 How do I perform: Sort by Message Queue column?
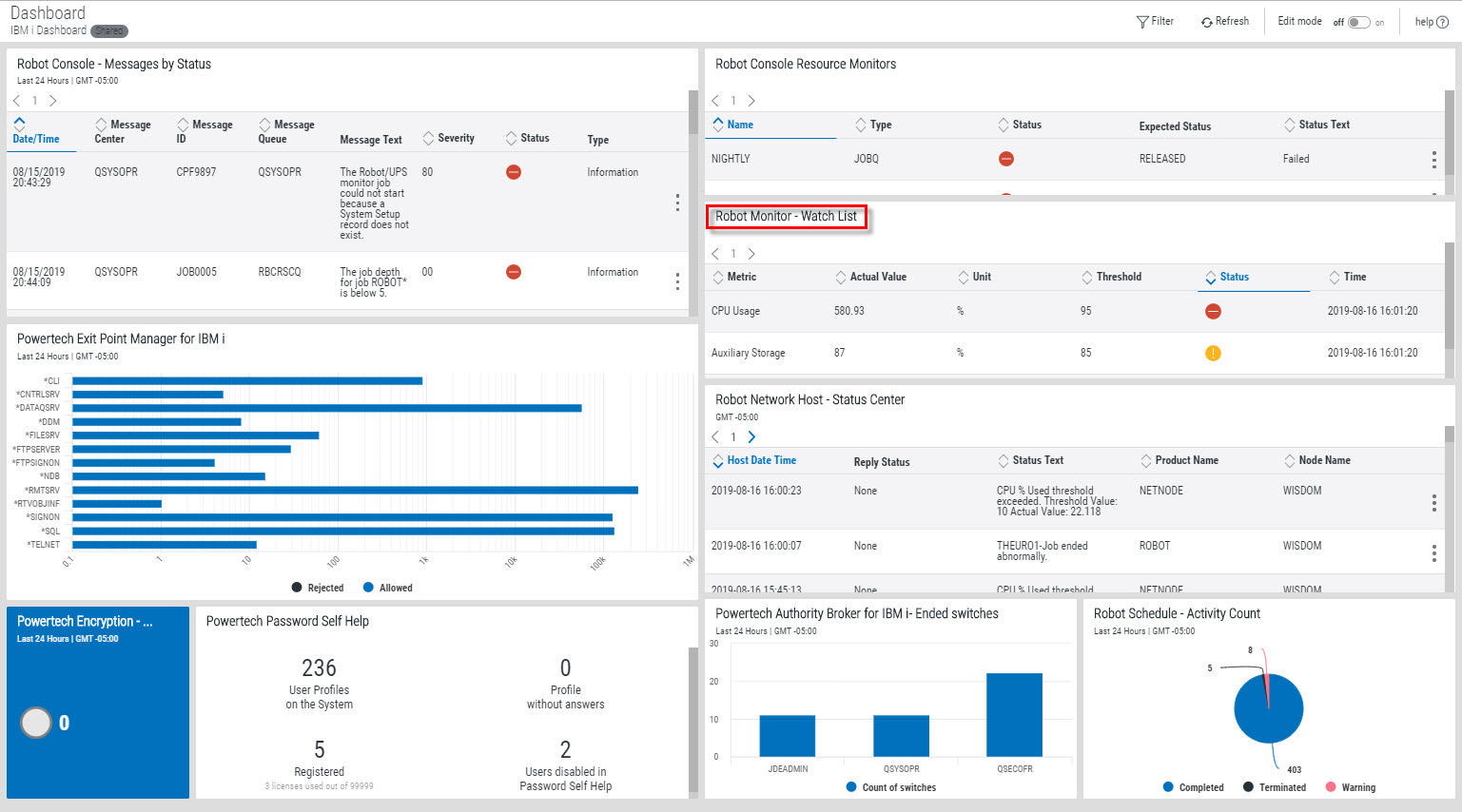[286, 132]
